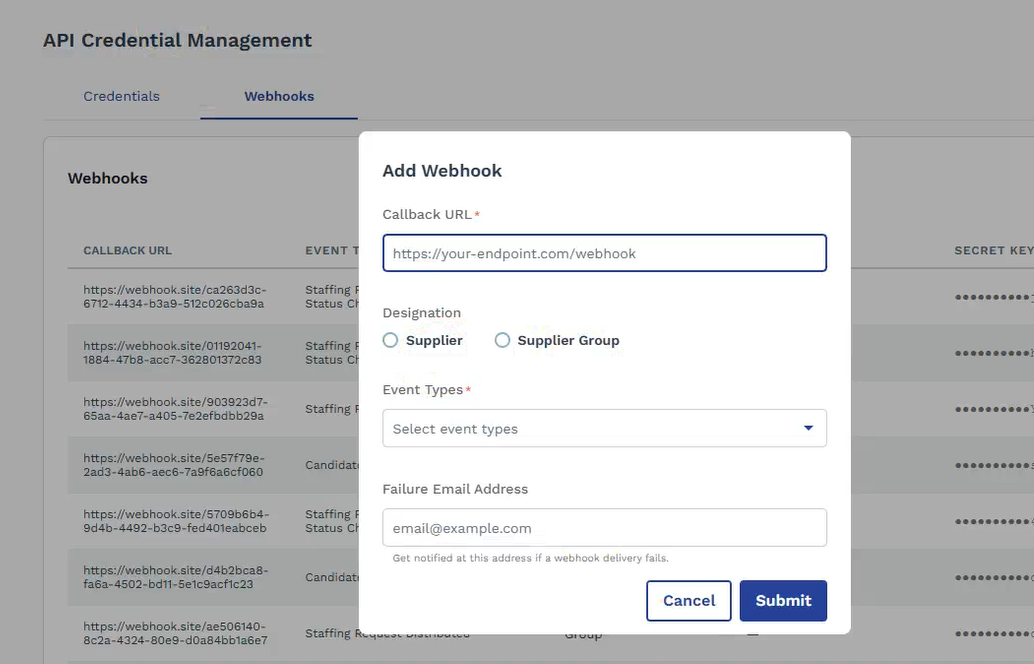Submit the new webhook
This screenshot has width=1034, height=664.
(783, 601)
